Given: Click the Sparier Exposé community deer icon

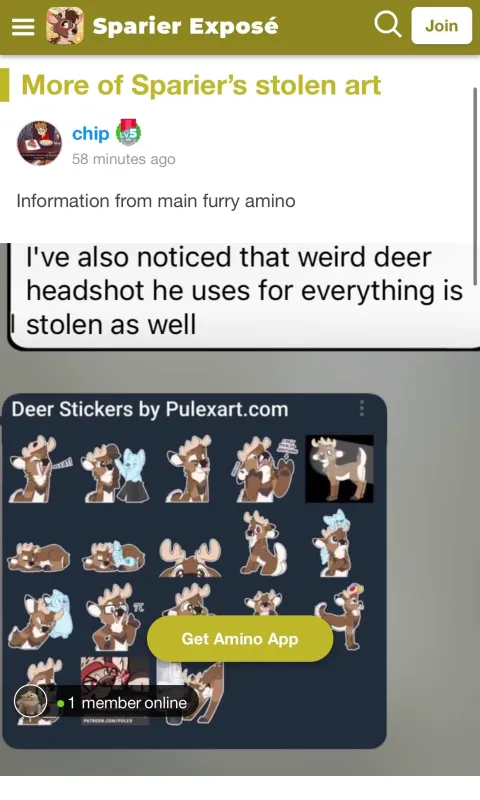Looking at the screenshot, I should pos(65,26).
